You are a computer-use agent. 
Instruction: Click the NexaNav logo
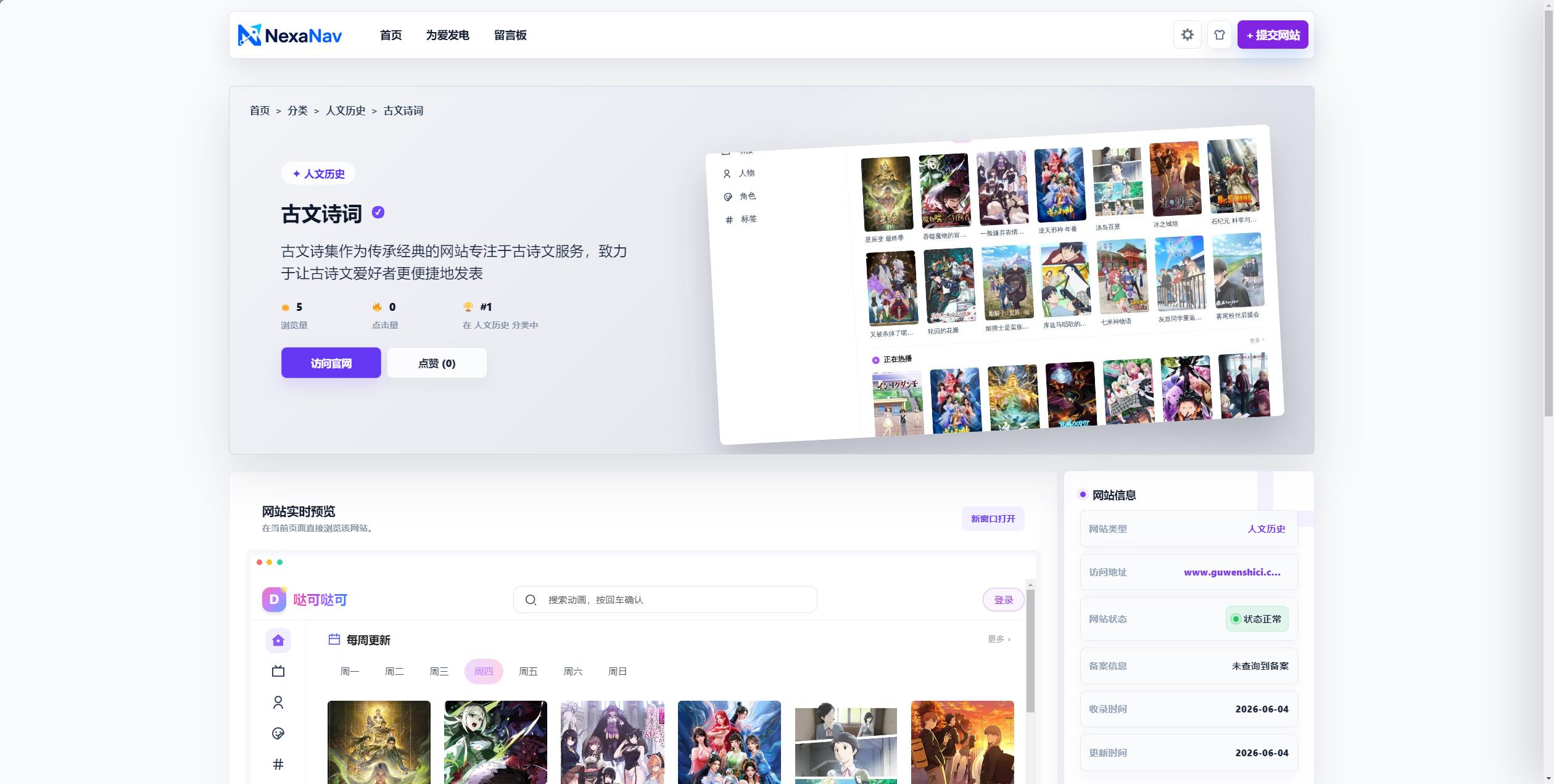pyautogui.click(x=290, y=35)
